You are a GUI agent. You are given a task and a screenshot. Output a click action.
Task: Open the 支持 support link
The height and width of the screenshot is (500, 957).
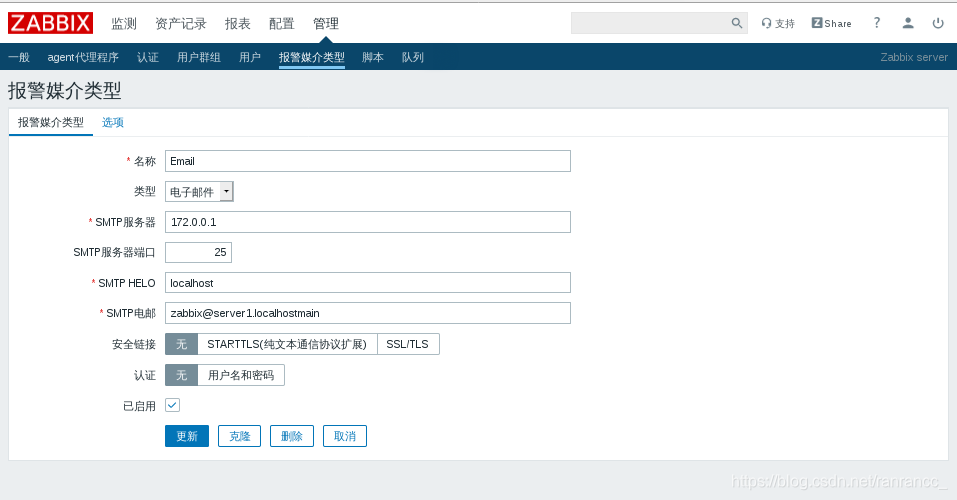coord(778,23)
